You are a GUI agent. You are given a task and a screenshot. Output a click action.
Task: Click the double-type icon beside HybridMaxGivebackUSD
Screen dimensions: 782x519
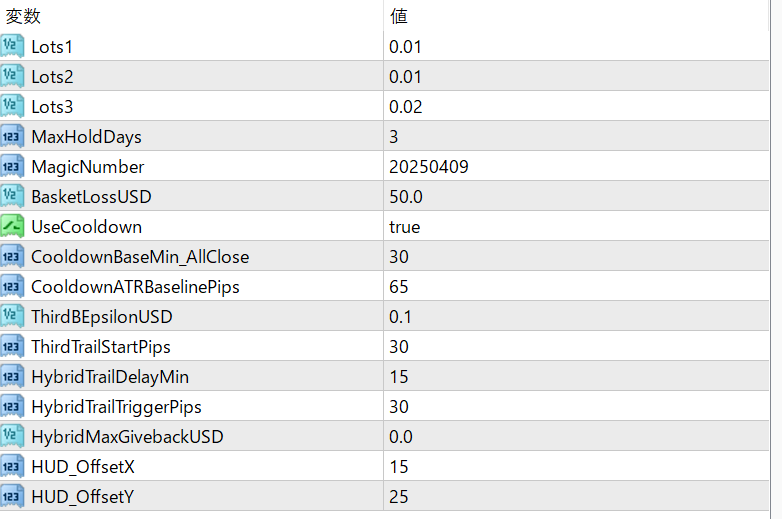click(12, 436)
